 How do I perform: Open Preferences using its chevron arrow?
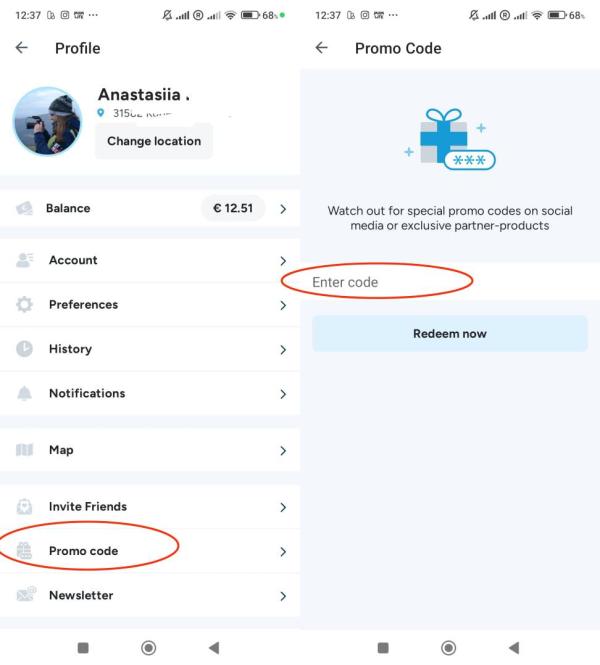coord(283,305)
